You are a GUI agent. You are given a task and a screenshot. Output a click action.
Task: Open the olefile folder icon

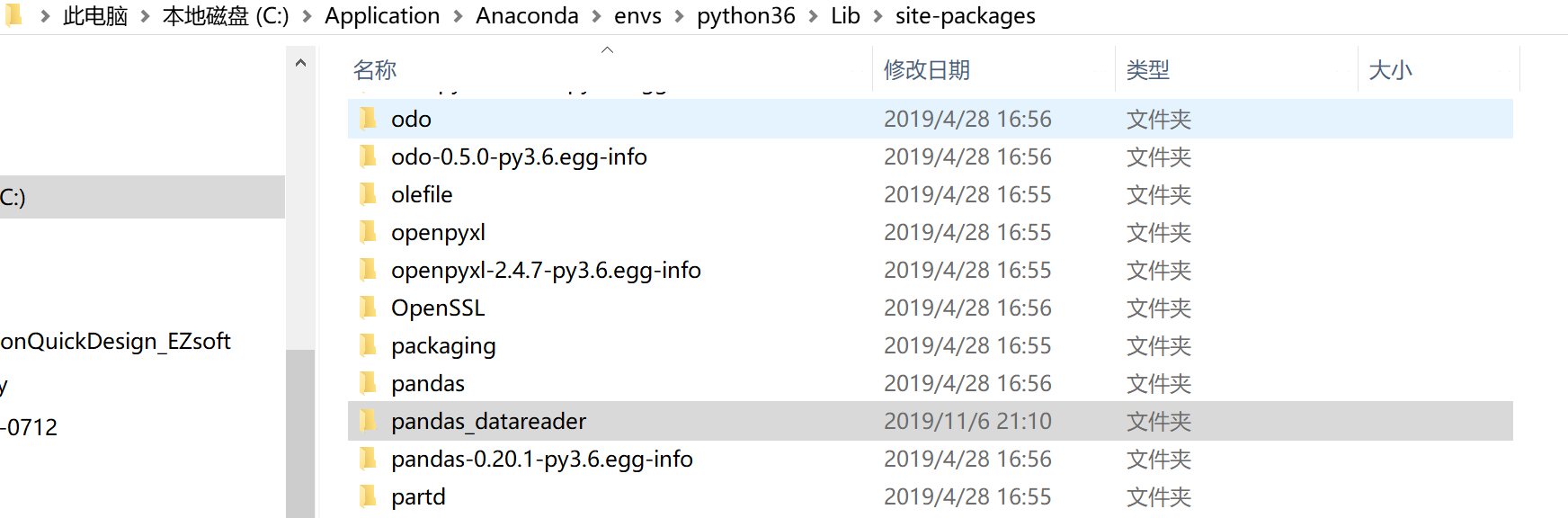click(368, 193)
